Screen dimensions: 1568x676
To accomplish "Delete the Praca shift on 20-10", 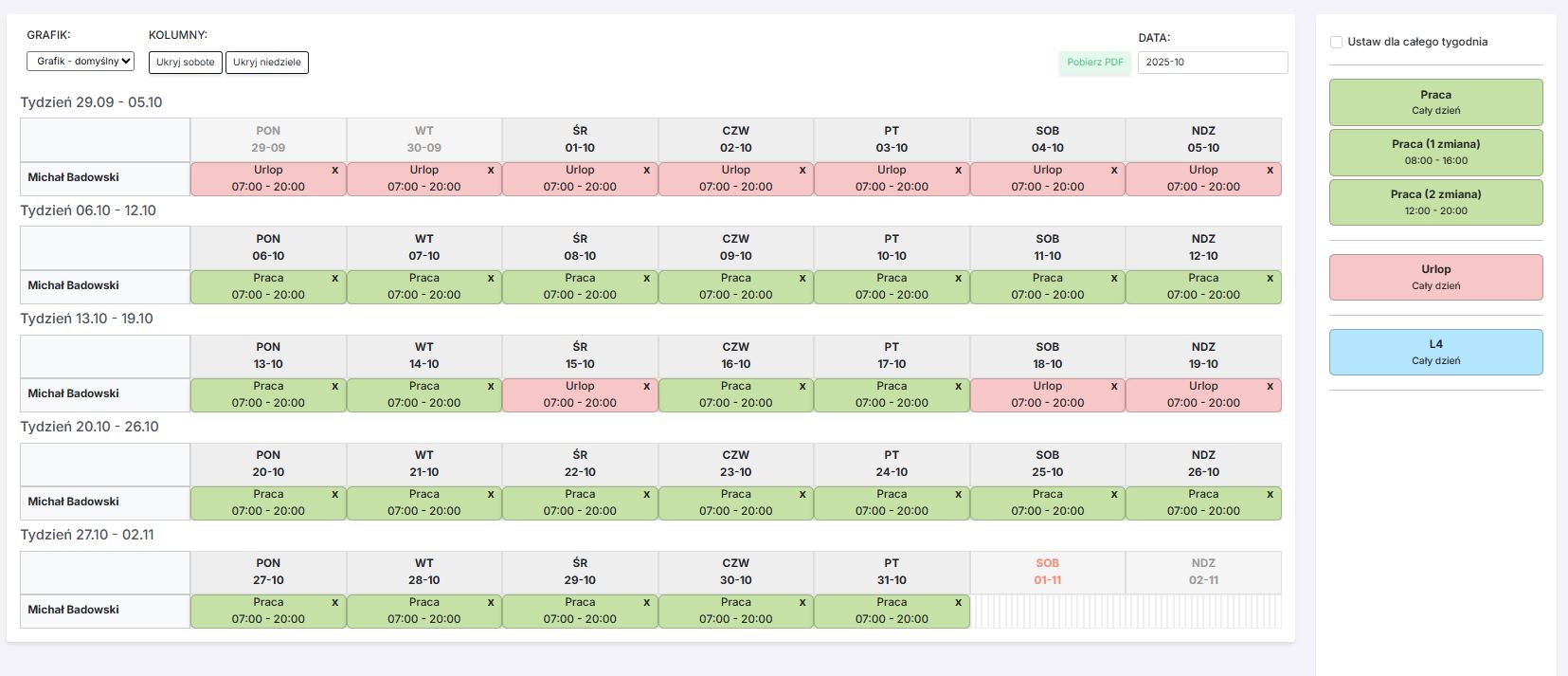I will tap(334, 495).
